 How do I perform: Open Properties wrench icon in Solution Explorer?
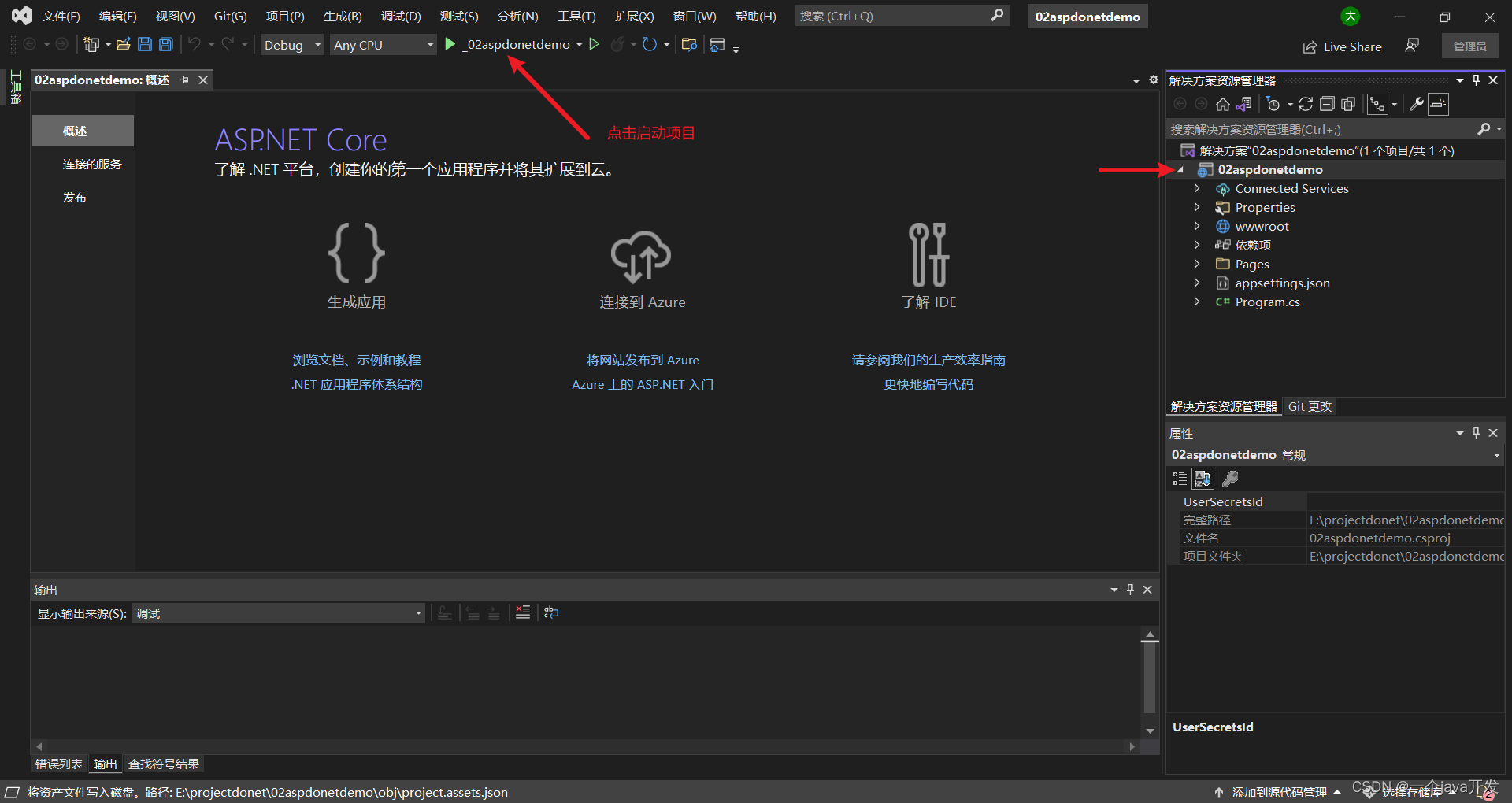pos(1416,104)
